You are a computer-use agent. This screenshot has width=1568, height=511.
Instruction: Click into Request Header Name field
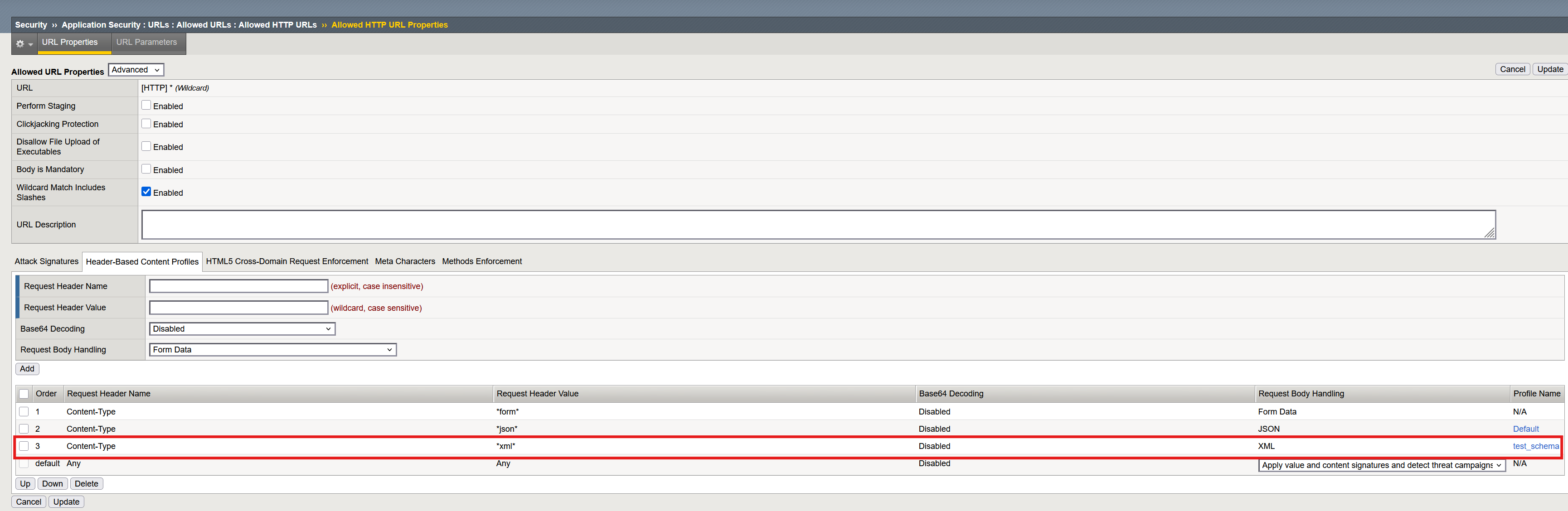[x=238, y=286]
